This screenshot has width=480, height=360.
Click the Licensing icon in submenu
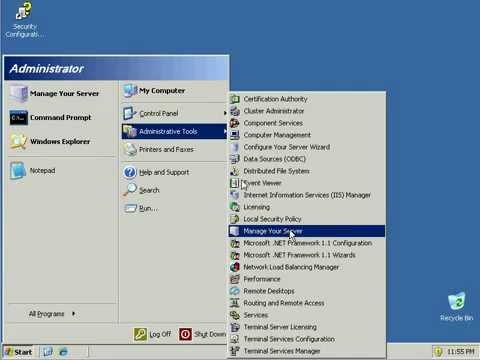click(x=235, y=207)
